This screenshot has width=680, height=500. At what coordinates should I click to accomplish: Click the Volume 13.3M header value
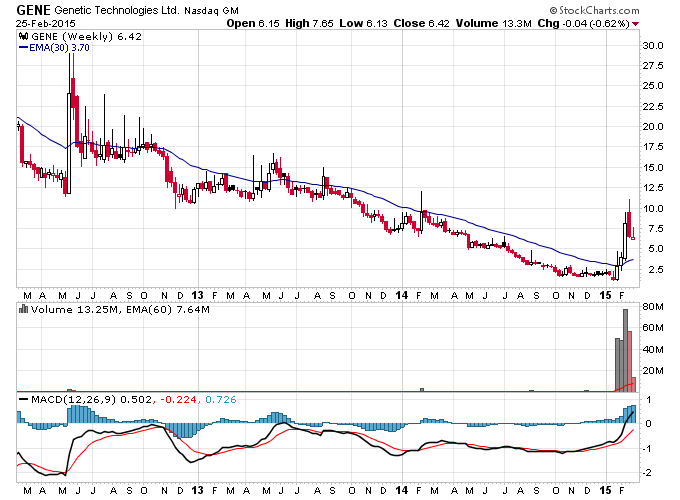(494, 23)
